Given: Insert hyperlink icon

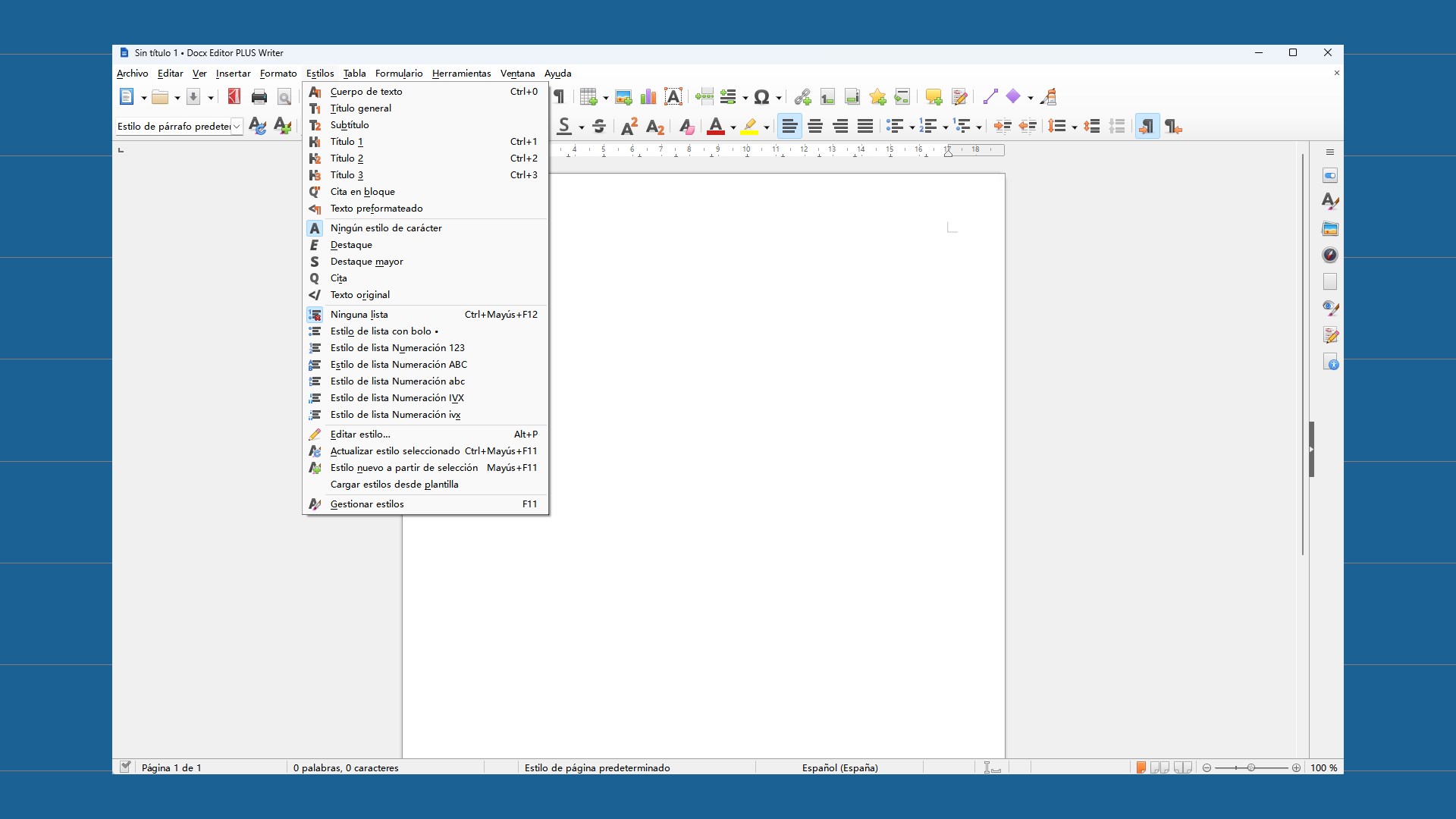Looking at the screenshot, I should [802, 97].
